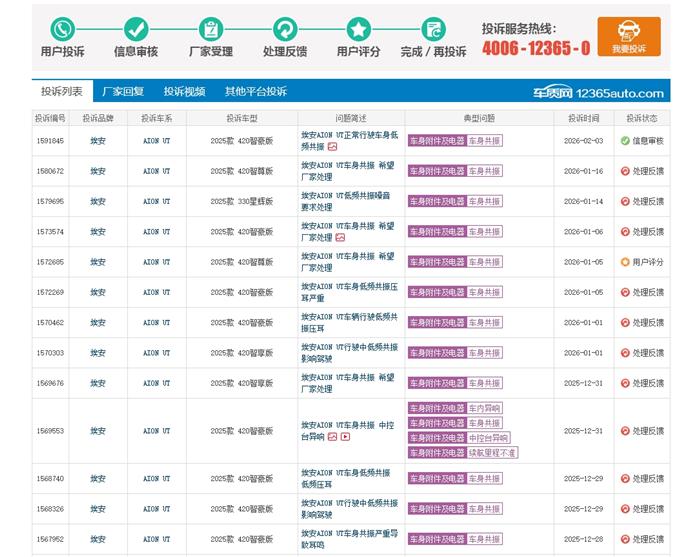Click the 用户评分 star step icon

358,29
